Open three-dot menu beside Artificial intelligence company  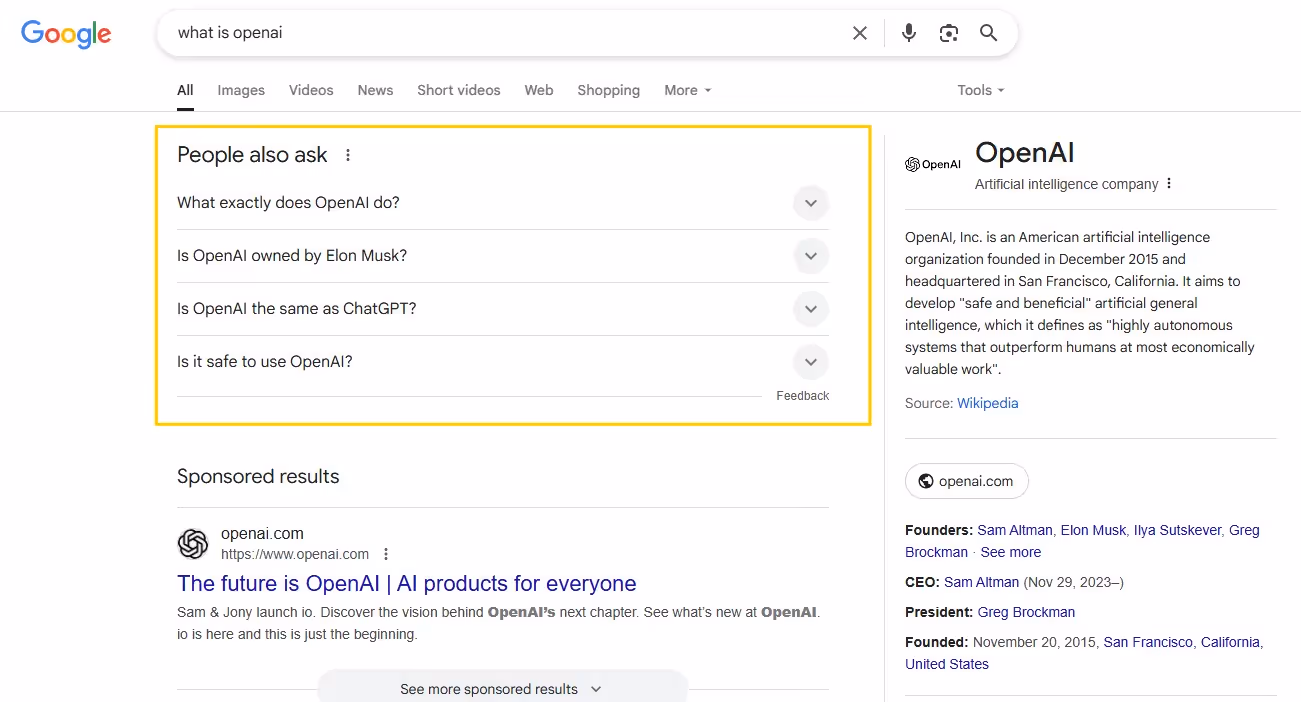(1169, 184)
